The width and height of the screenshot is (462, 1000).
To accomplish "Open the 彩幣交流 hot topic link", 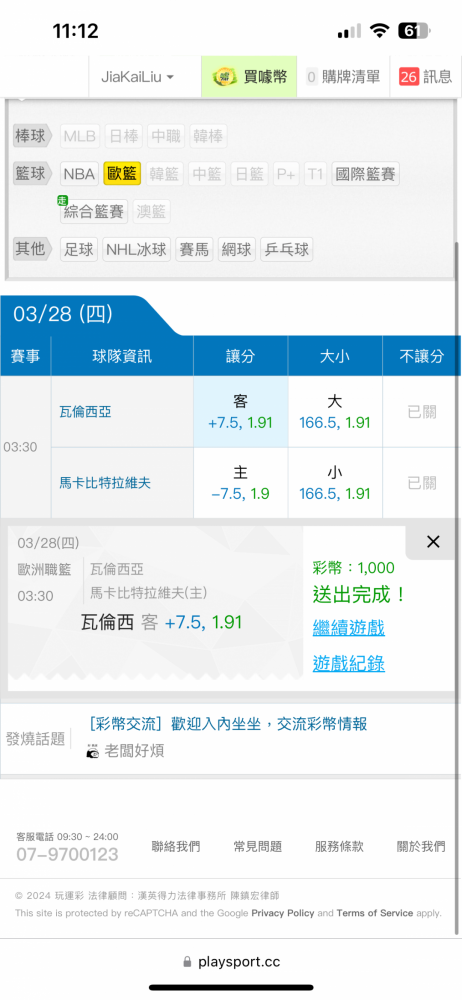I will tap(228, 724).
